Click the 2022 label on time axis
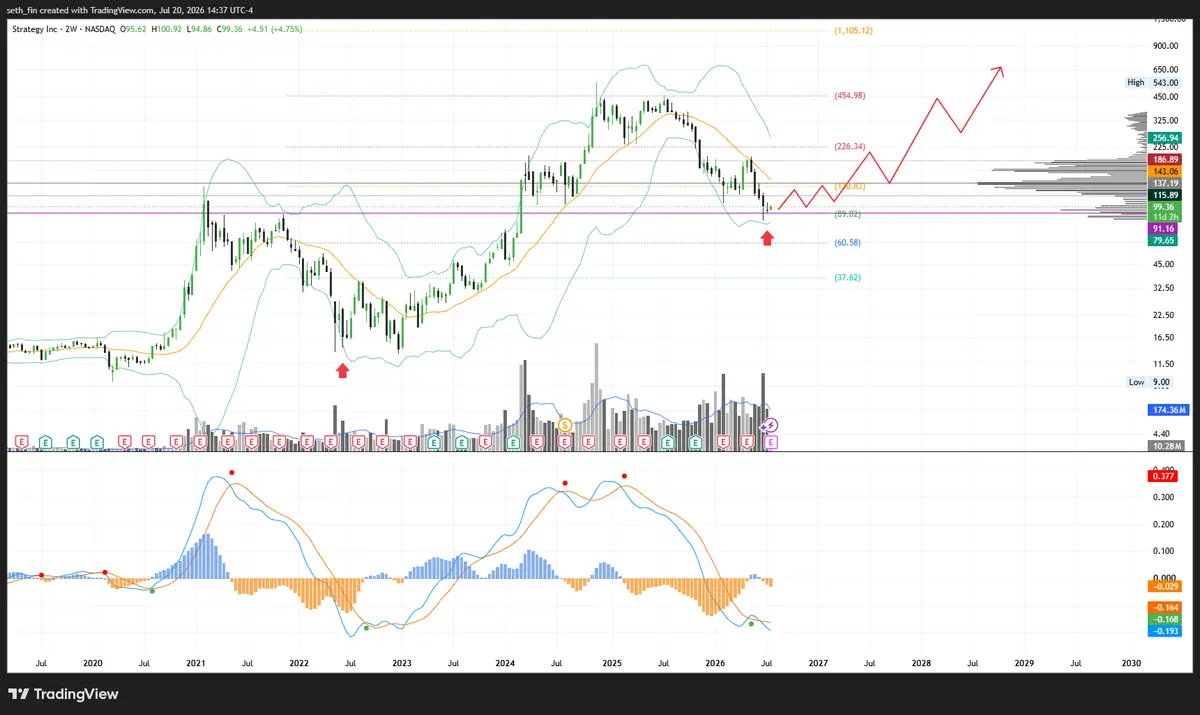The image size is (1200, 715). (x=298, y=663)
